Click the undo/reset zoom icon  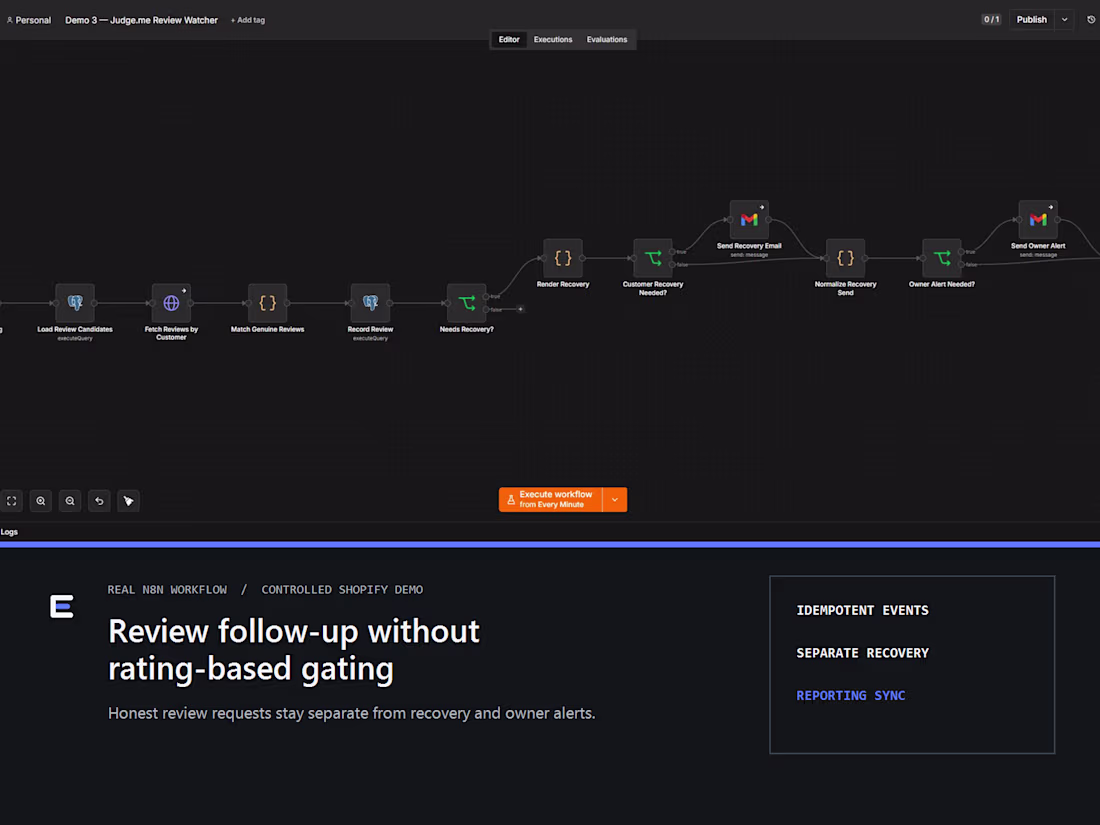pos(99,501)
